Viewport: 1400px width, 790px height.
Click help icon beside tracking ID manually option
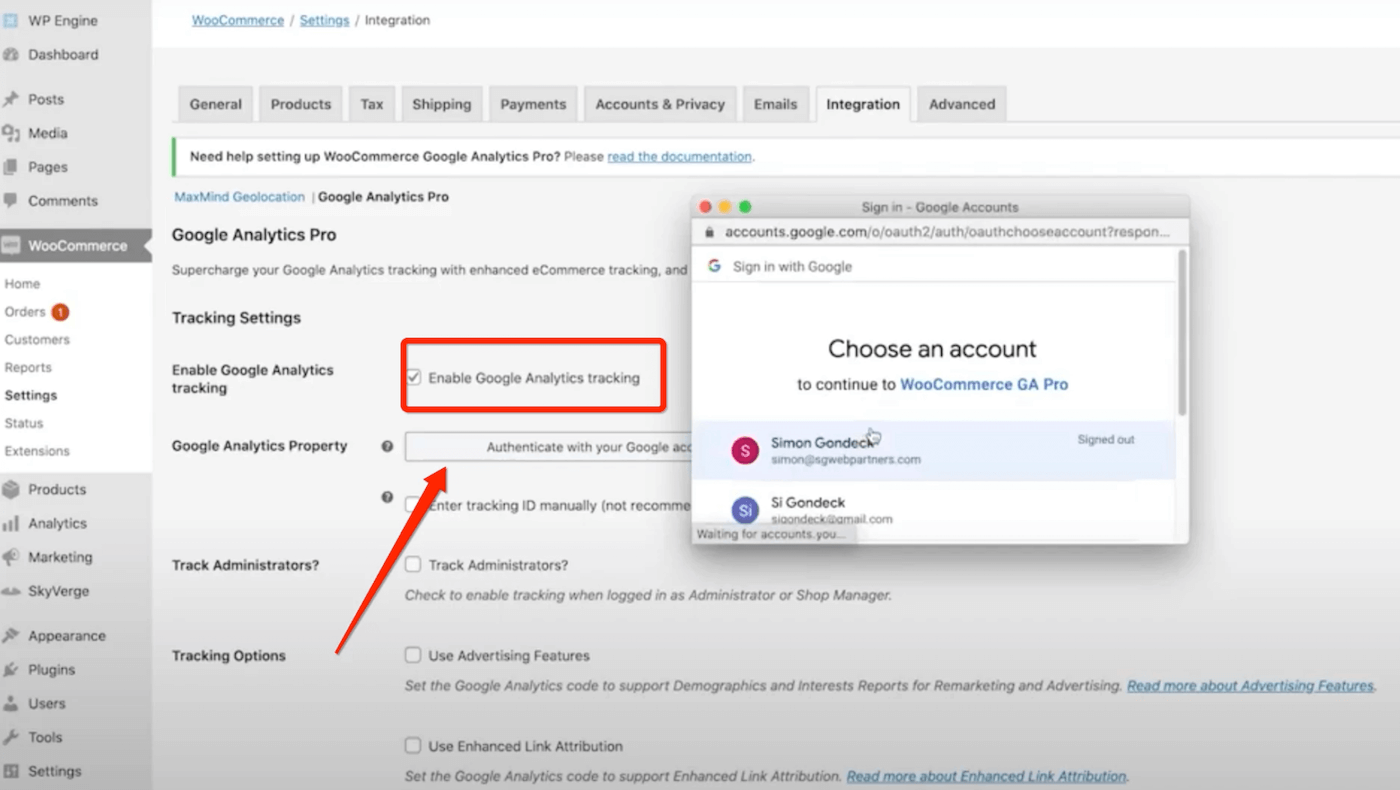[x=387, y=497]
